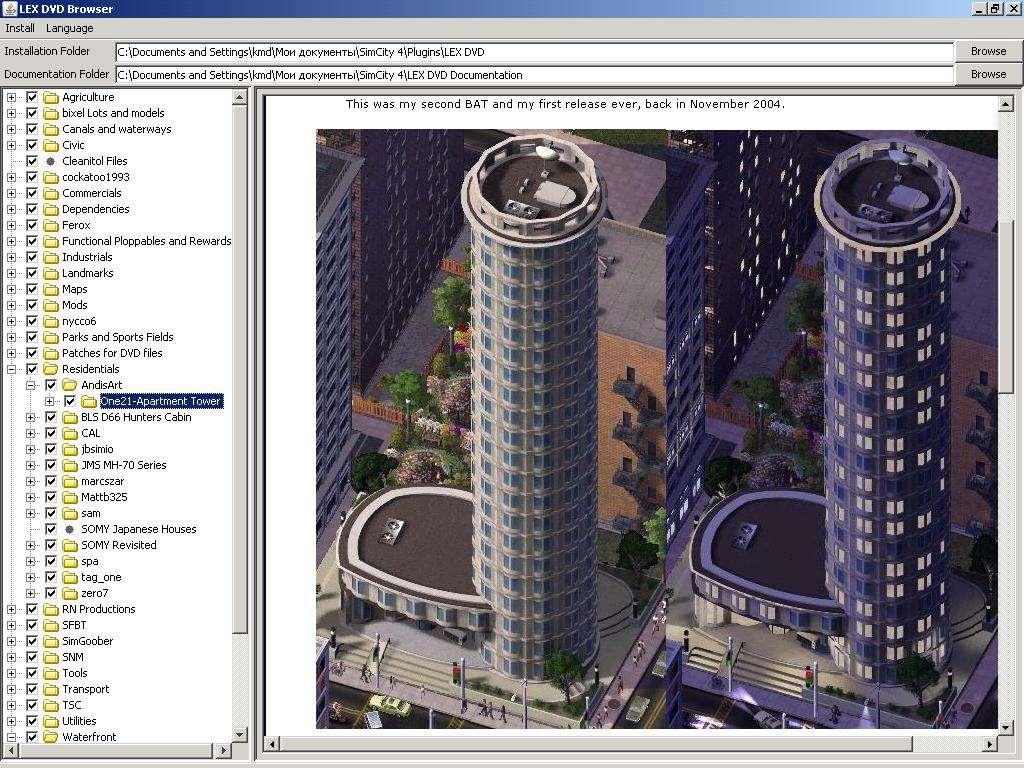Click the LEX DVD Browser Java title icon
The height and width of the screenshot is (768, 1024).
click(x=10, y=8)
